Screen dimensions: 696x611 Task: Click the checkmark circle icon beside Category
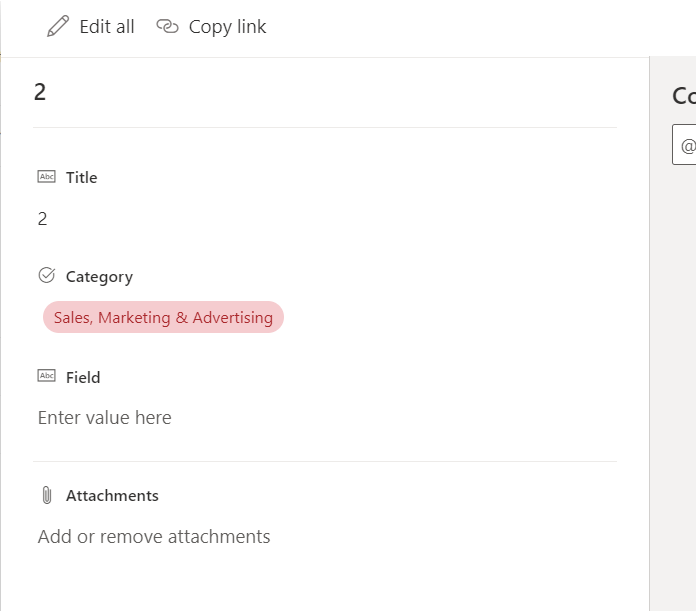46,275
